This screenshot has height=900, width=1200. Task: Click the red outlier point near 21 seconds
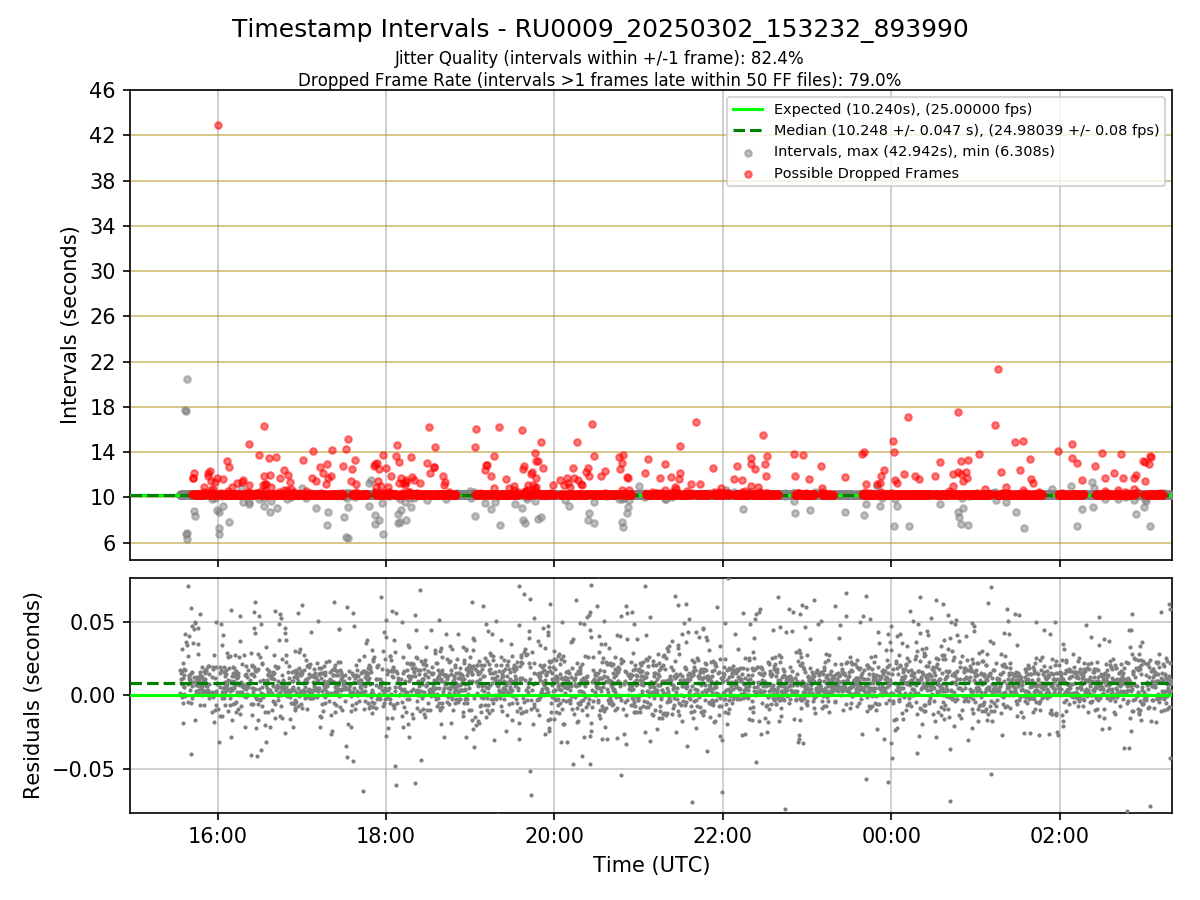point(998,369)
